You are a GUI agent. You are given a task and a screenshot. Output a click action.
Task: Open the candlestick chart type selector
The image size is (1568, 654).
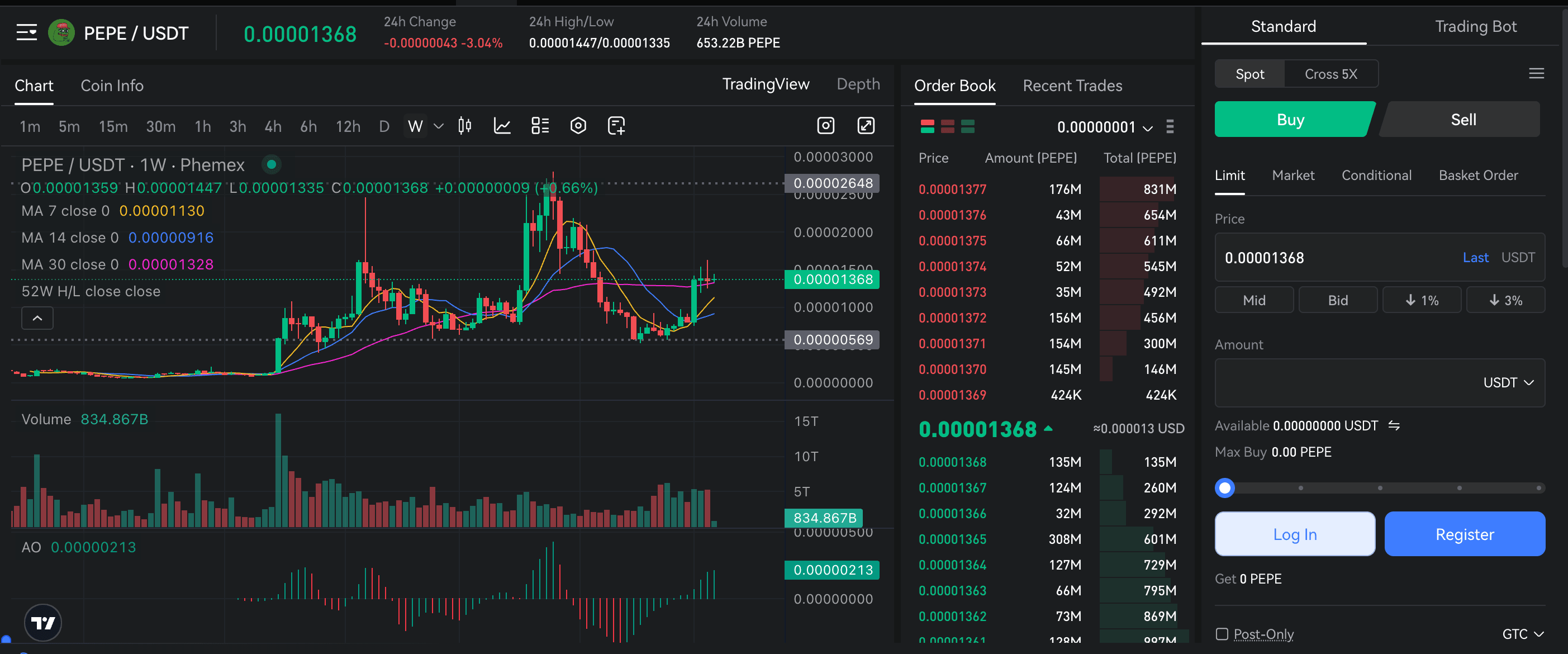pyautogui.click(x=464, y=125)
